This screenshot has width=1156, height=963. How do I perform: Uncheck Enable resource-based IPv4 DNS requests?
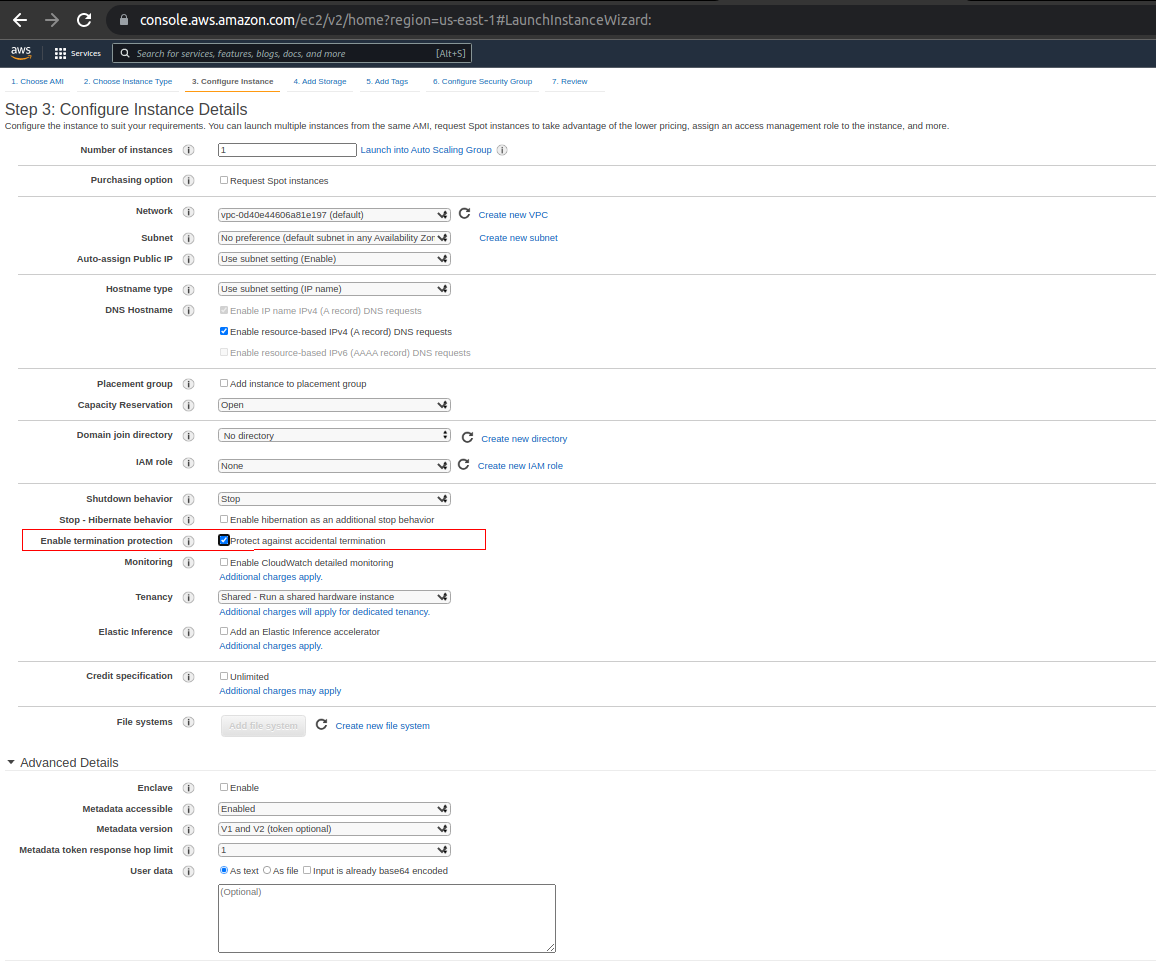tap(224, 331)
